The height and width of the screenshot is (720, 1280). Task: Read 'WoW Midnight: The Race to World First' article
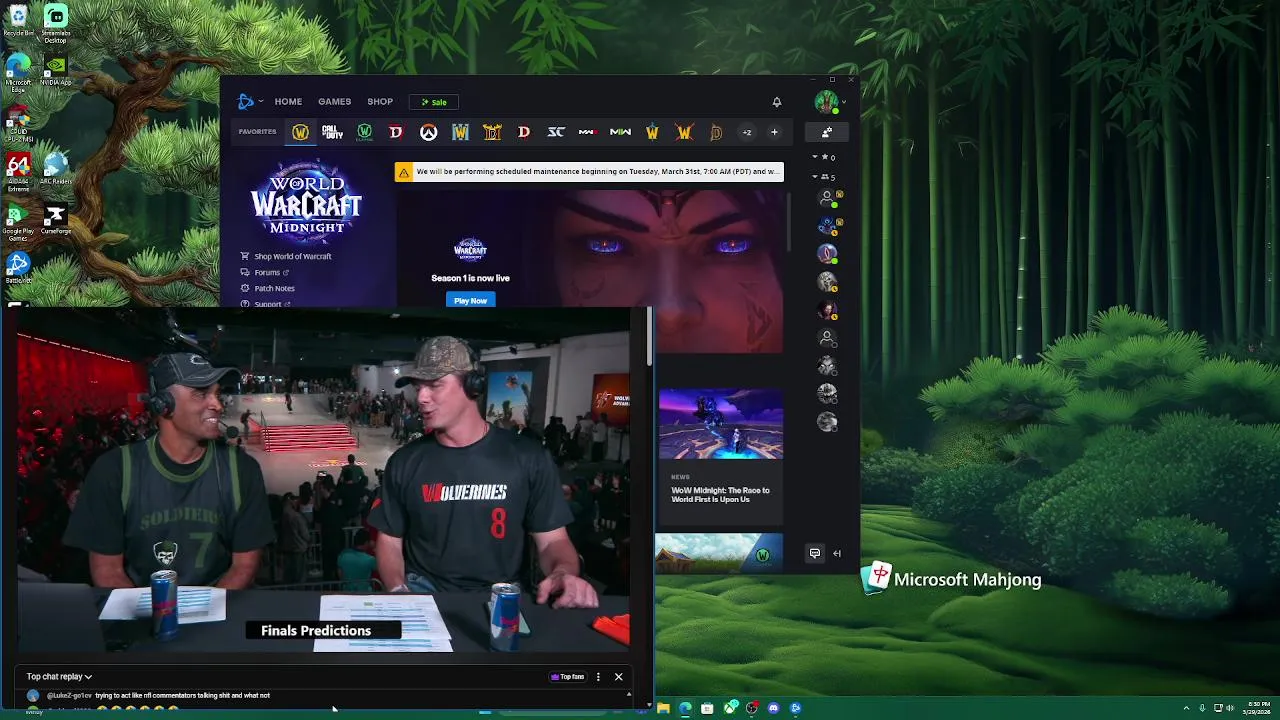tap(720, 495)
